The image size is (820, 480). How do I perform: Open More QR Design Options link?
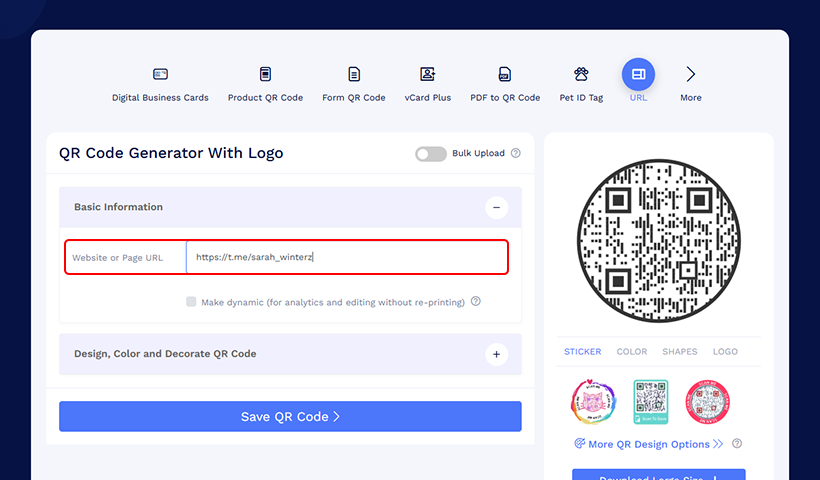[649, 444]
